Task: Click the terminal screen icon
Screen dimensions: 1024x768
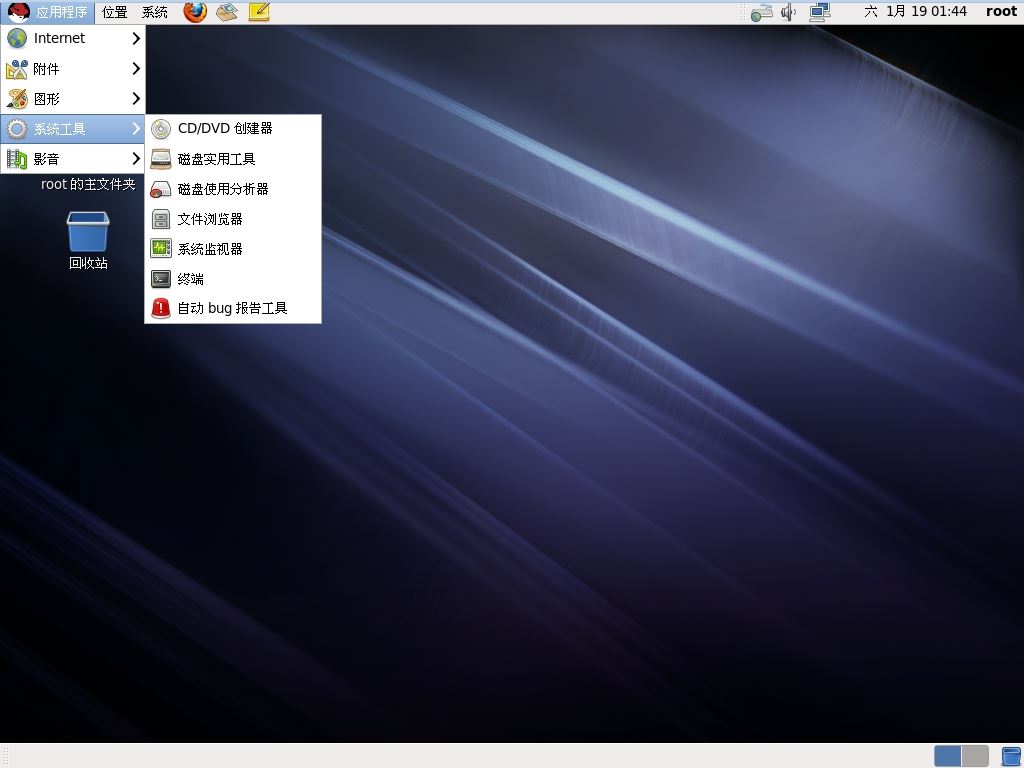Action: 161,279
